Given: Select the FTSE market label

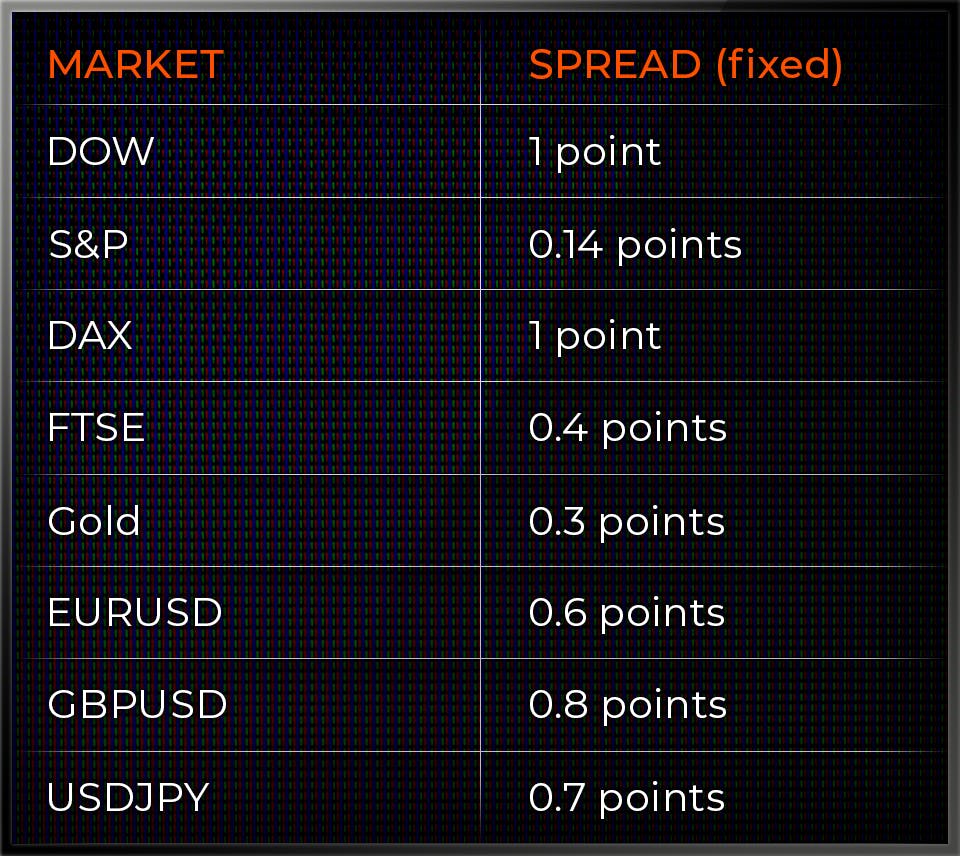Looking at the screenshot, I should 96,427.
